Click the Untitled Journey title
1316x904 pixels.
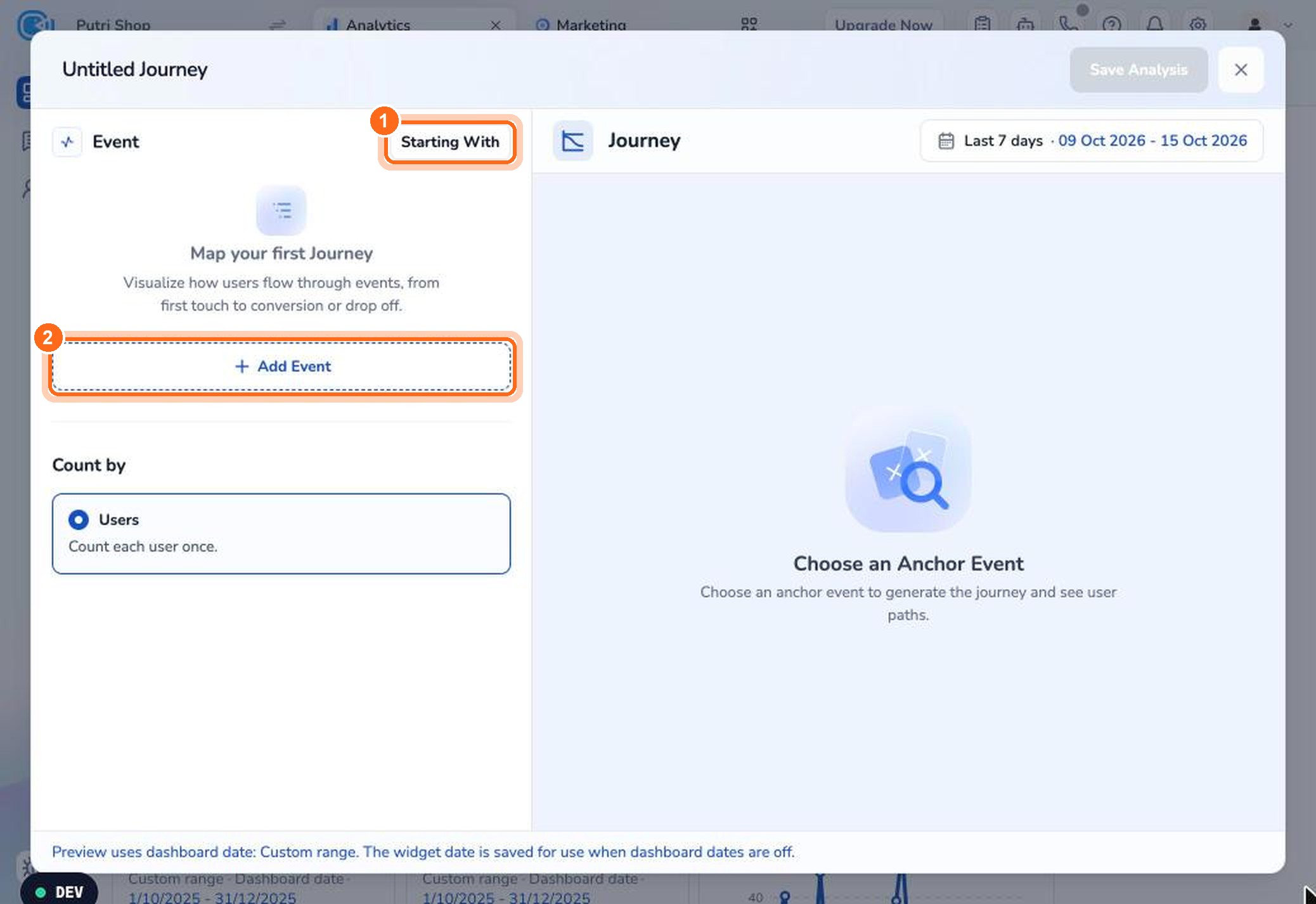[134, 69]
